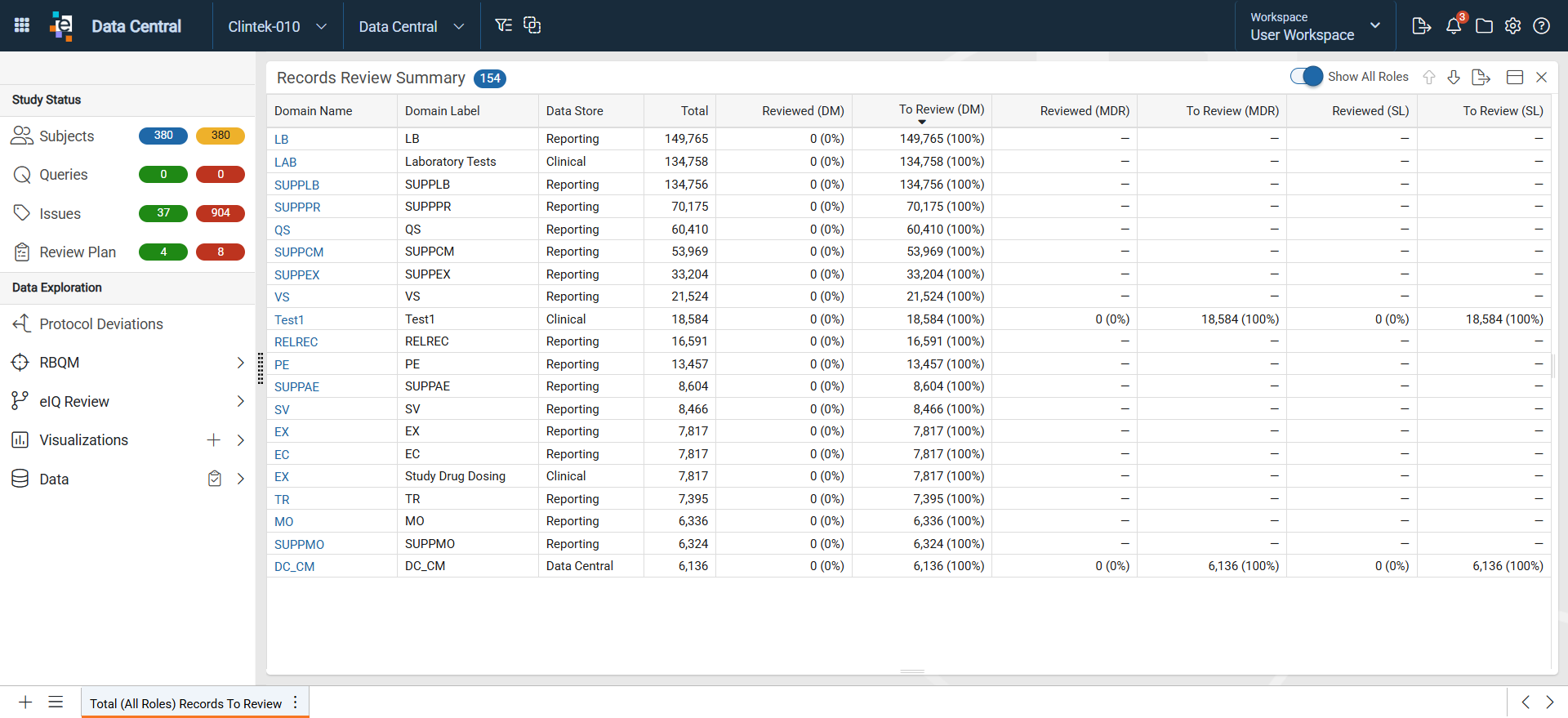This screenshot has width=1568, height=718.
Task: Expand the Workspace User Workspace dropdown
Action: point(1316,26)
